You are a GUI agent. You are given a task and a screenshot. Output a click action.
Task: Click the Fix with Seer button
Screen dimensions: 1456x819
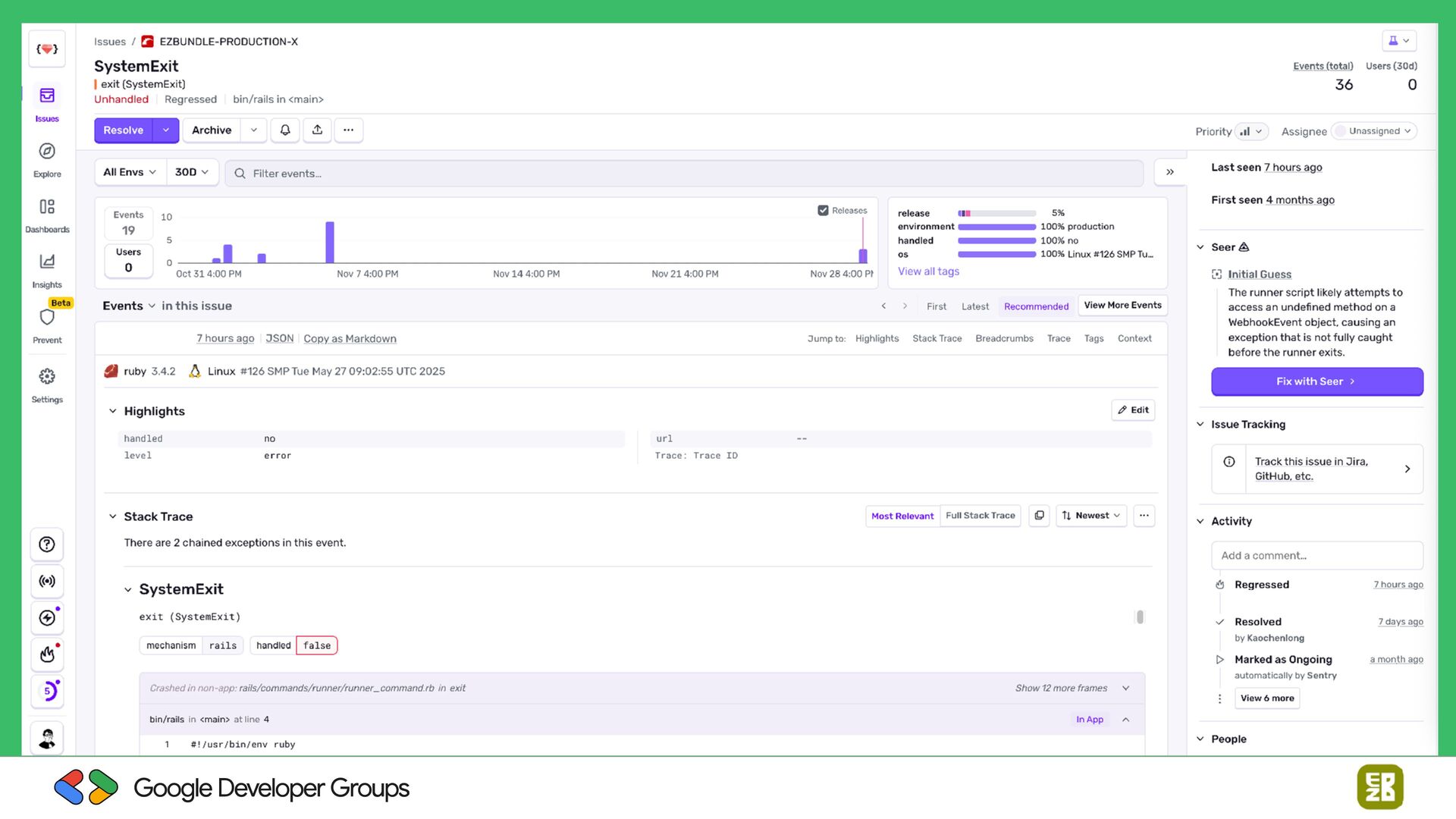tap(1316, 381)
